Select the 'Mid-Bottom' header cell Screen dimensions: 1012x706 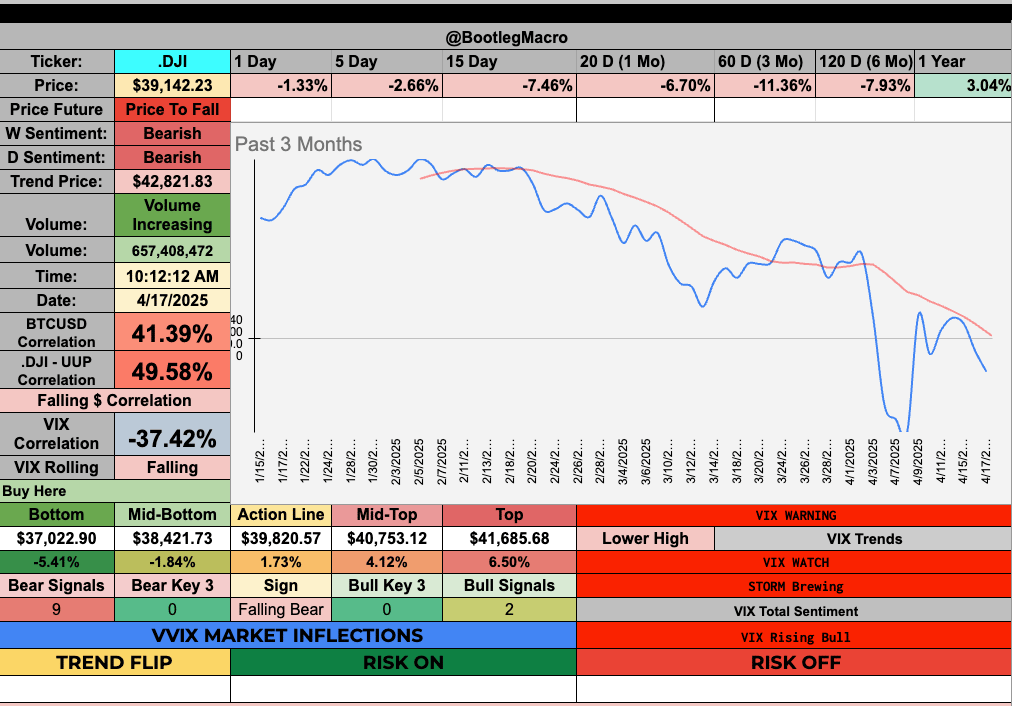[172, 514]
